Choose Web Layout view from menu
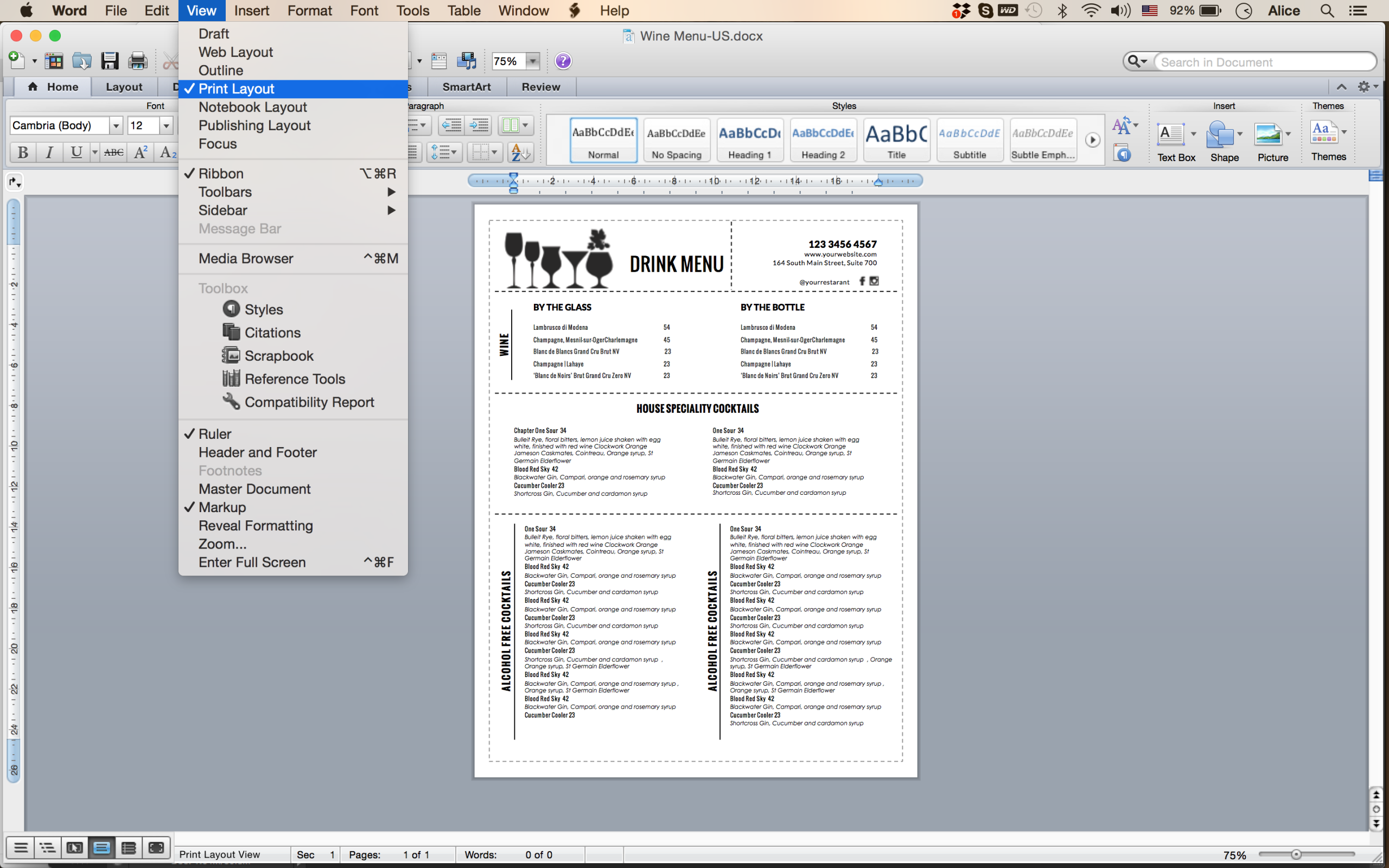Viewport: 1389px width, 868px height. click(293, 52)
